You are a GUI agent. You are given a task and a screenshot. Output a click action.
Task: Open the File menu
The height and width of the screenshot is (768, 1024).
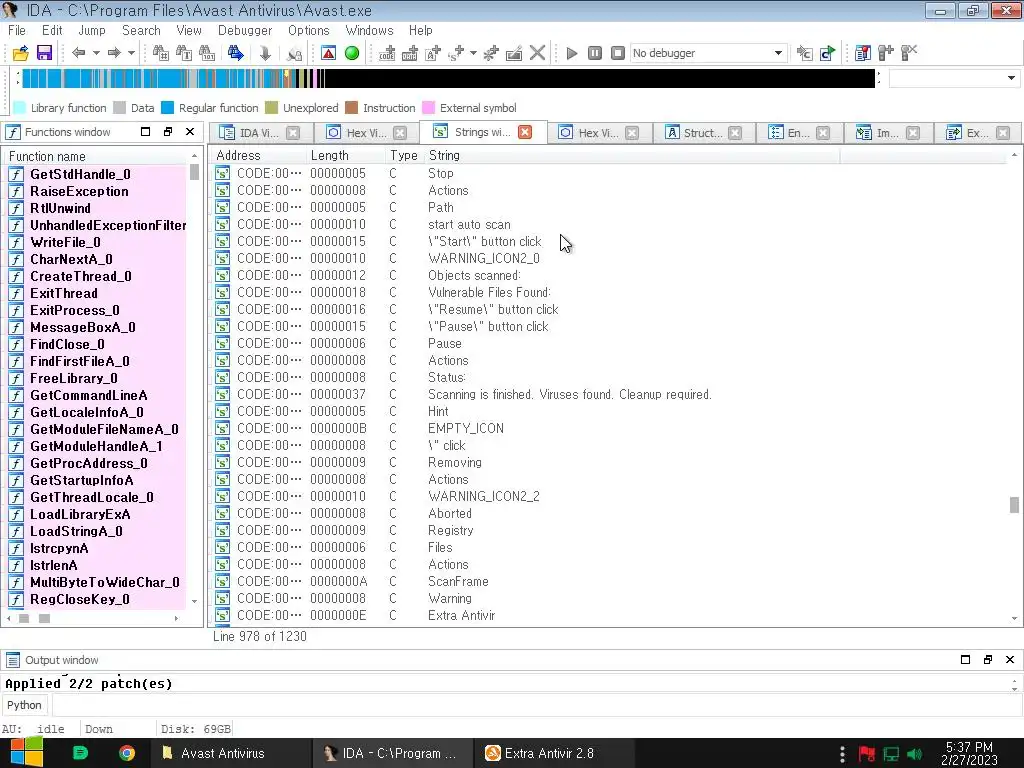tap(17, 30)
